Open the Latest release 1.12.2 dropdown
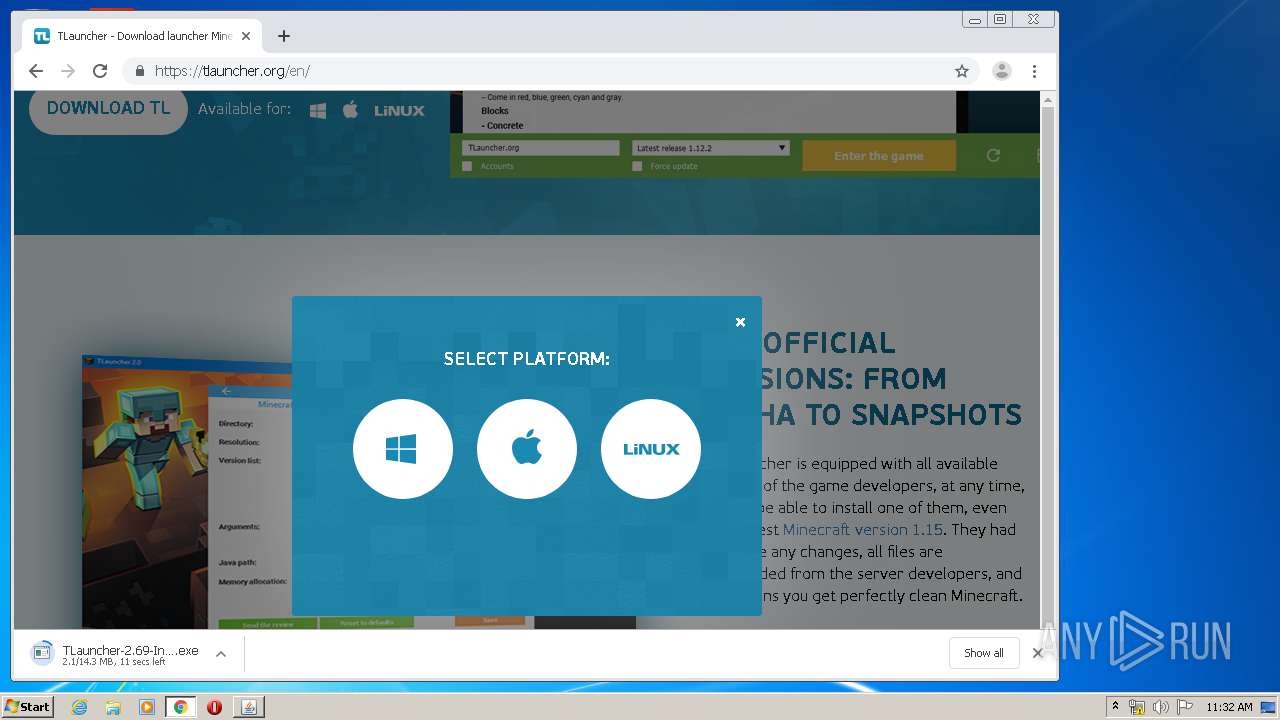 (x=711, y=148)
